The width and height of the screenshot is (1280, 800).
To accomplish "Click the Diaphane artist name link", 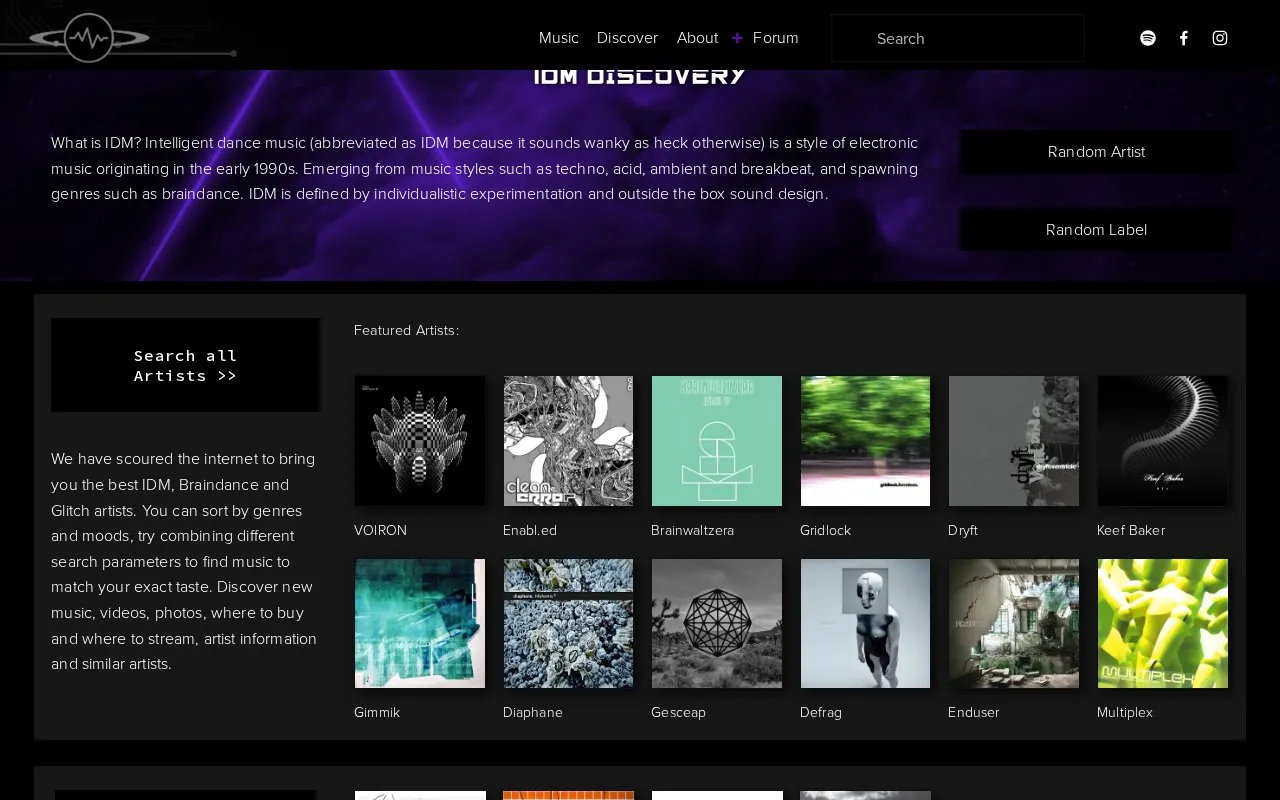I will click(533, 712).
